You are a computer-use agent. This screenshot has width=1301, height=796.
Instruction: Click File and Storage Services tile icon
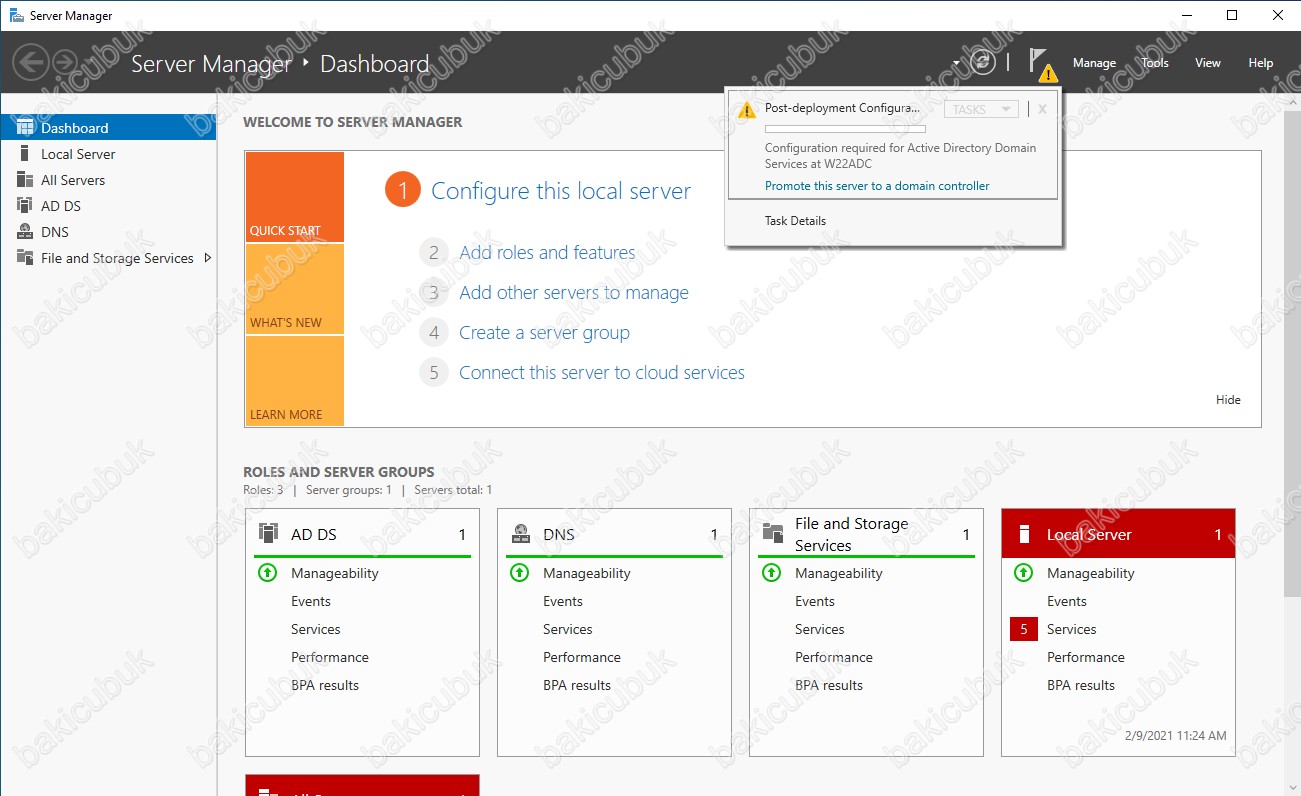pyautogui.click(x=772, y=533)
